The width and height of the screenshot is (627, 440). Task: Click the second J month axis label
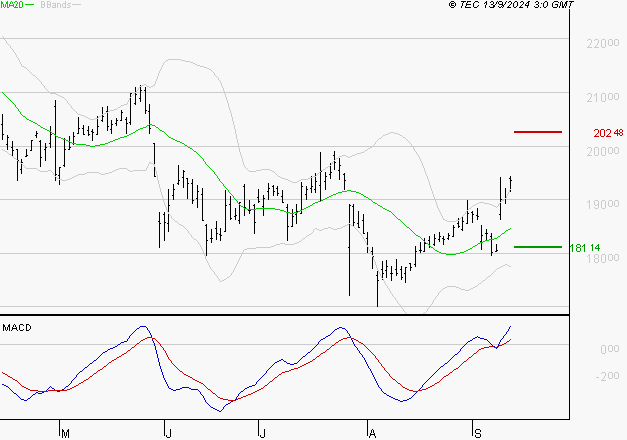(262, 433)
